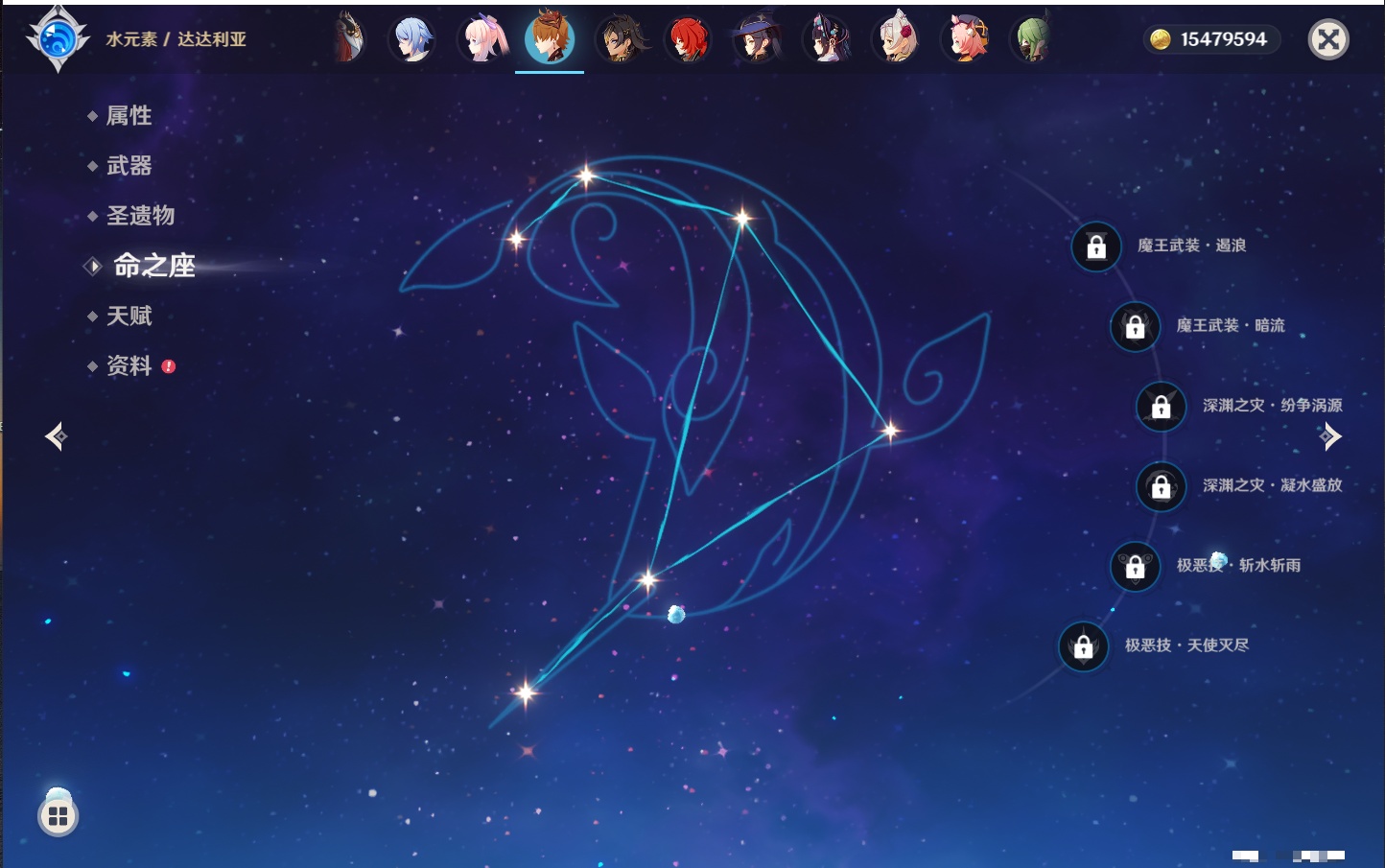Select the 深渊之灾·纷争涡源 label
Viewport: 1385px width, 868px height.
[x=1273, y=405]
